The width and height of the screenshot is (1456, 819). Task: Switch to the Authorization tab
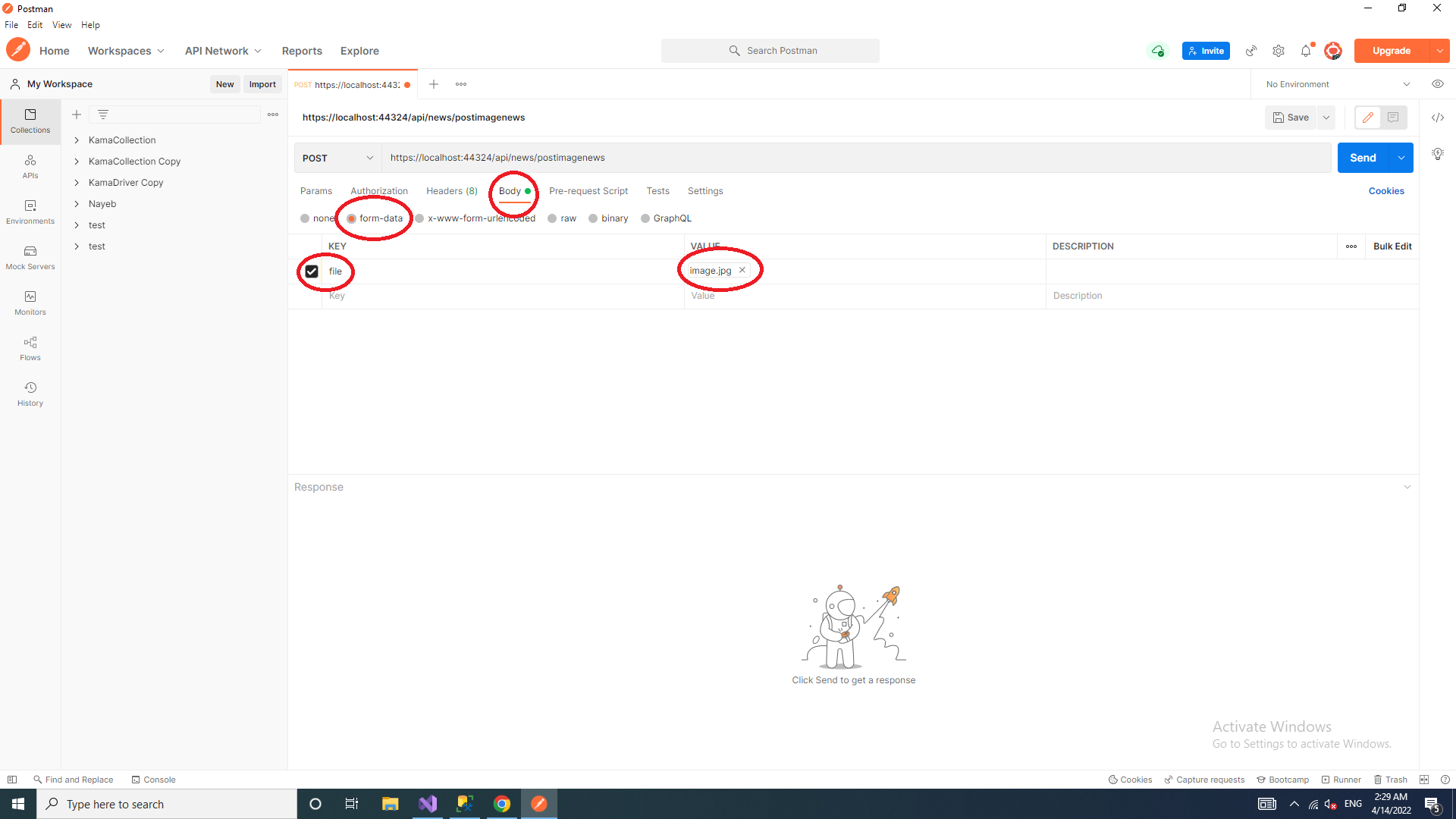pos(379,191)
